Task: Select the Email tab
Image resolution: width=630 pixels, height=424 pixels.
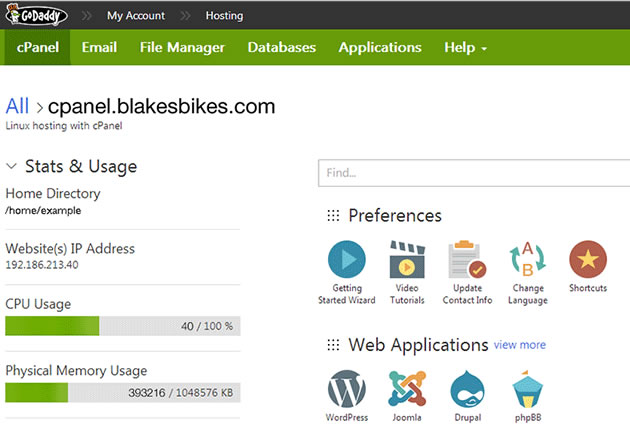Action: pos(99,47)
